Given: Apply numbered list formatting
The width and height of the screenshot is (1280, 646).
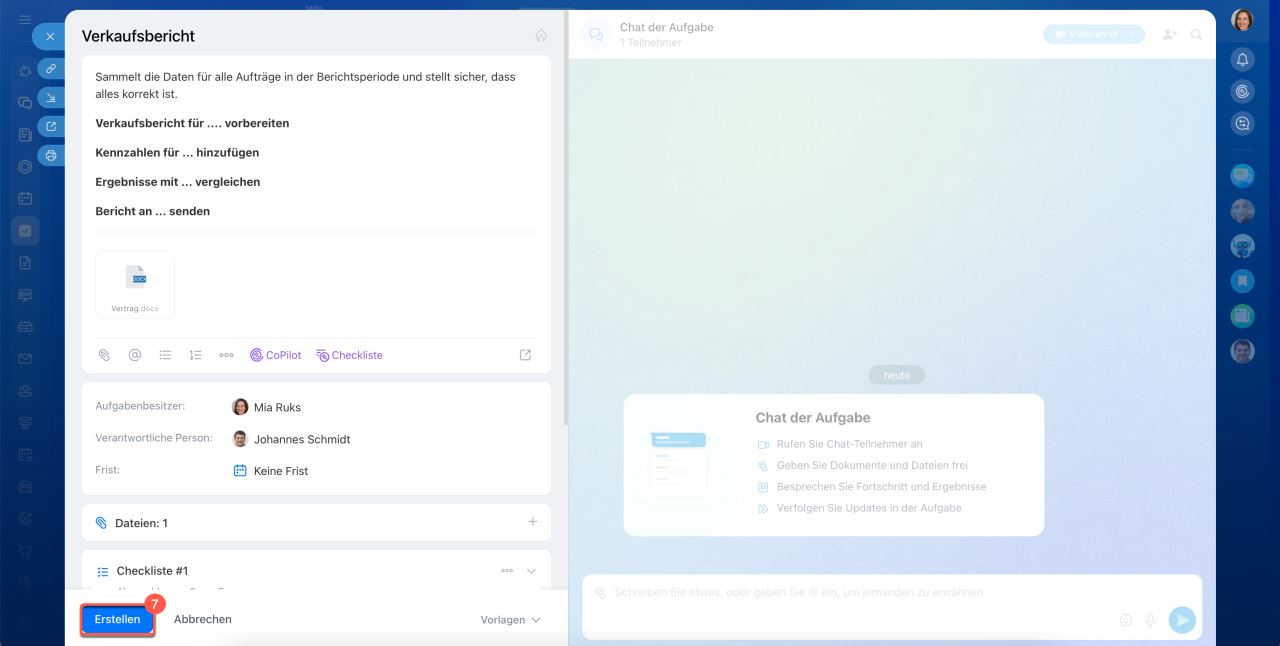Looking at the screenshot, I should pos(196,355).
